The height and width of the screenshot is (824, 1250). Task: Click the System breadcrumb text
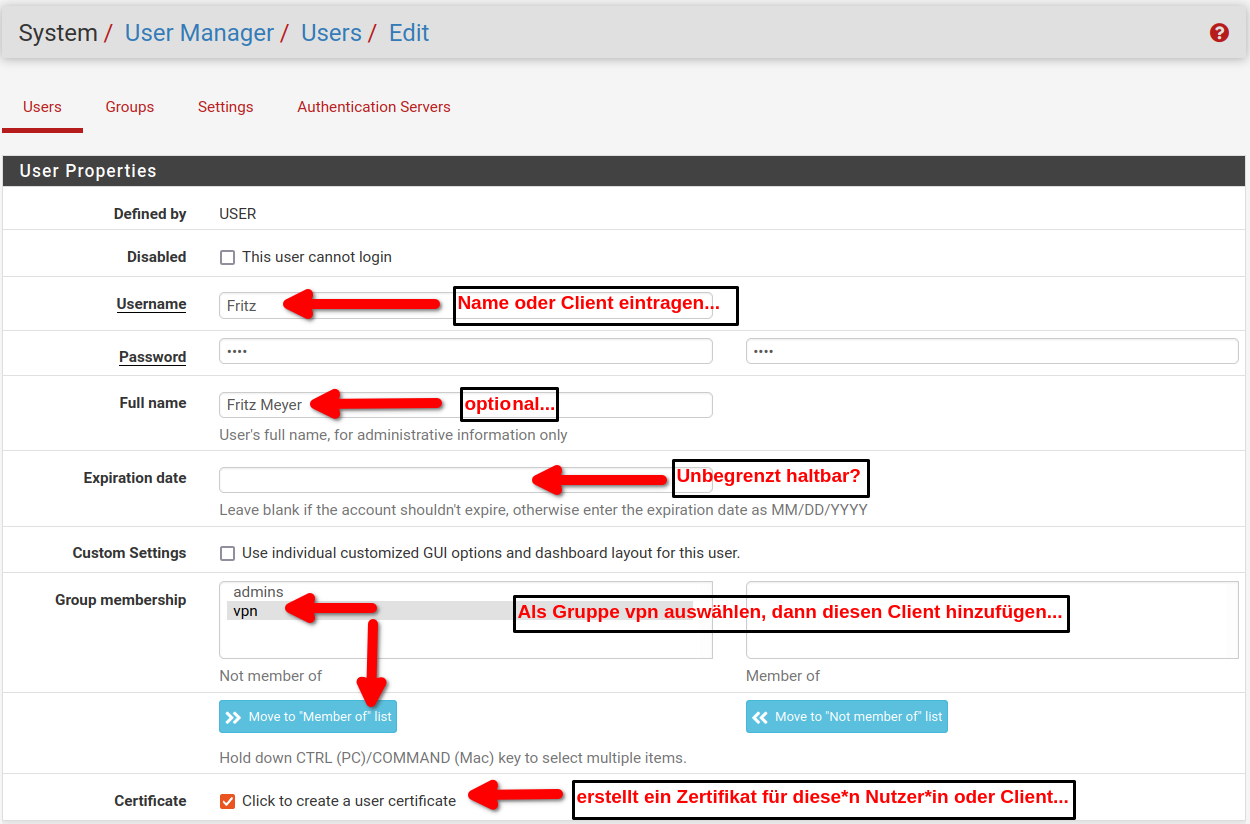point(58,33)
